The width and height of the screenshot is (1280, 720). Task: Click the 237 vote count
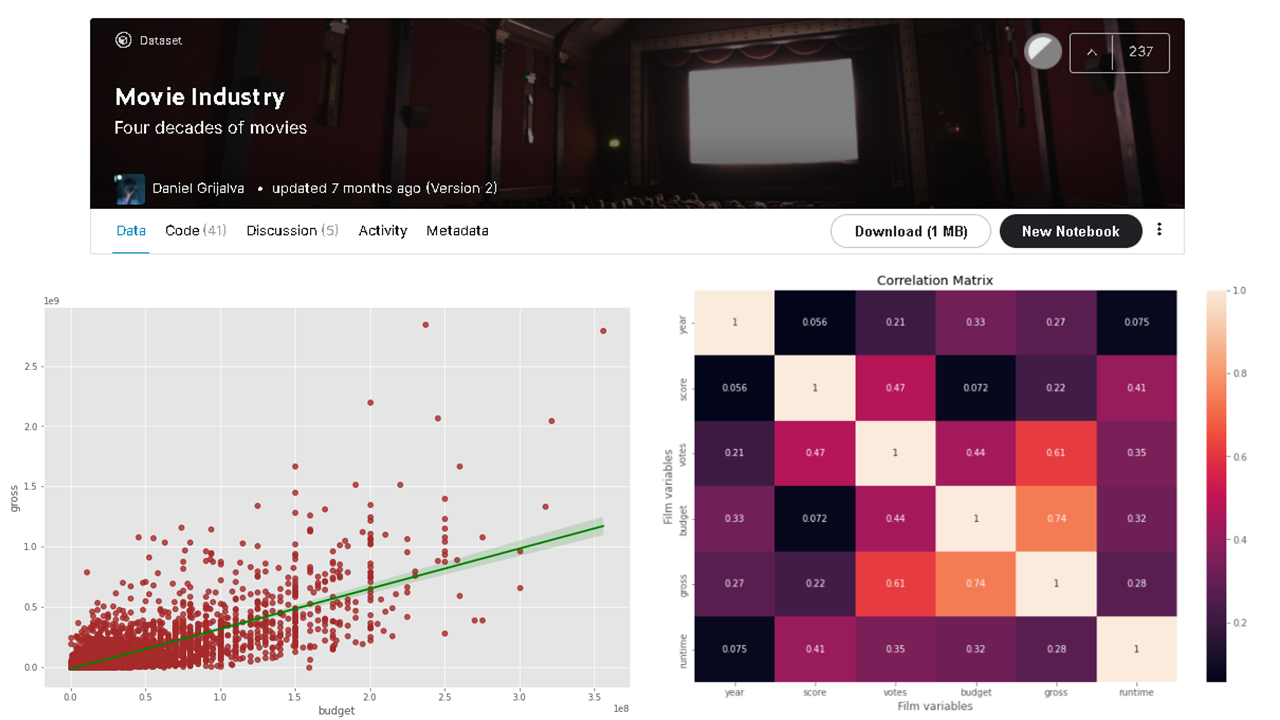1141,52
